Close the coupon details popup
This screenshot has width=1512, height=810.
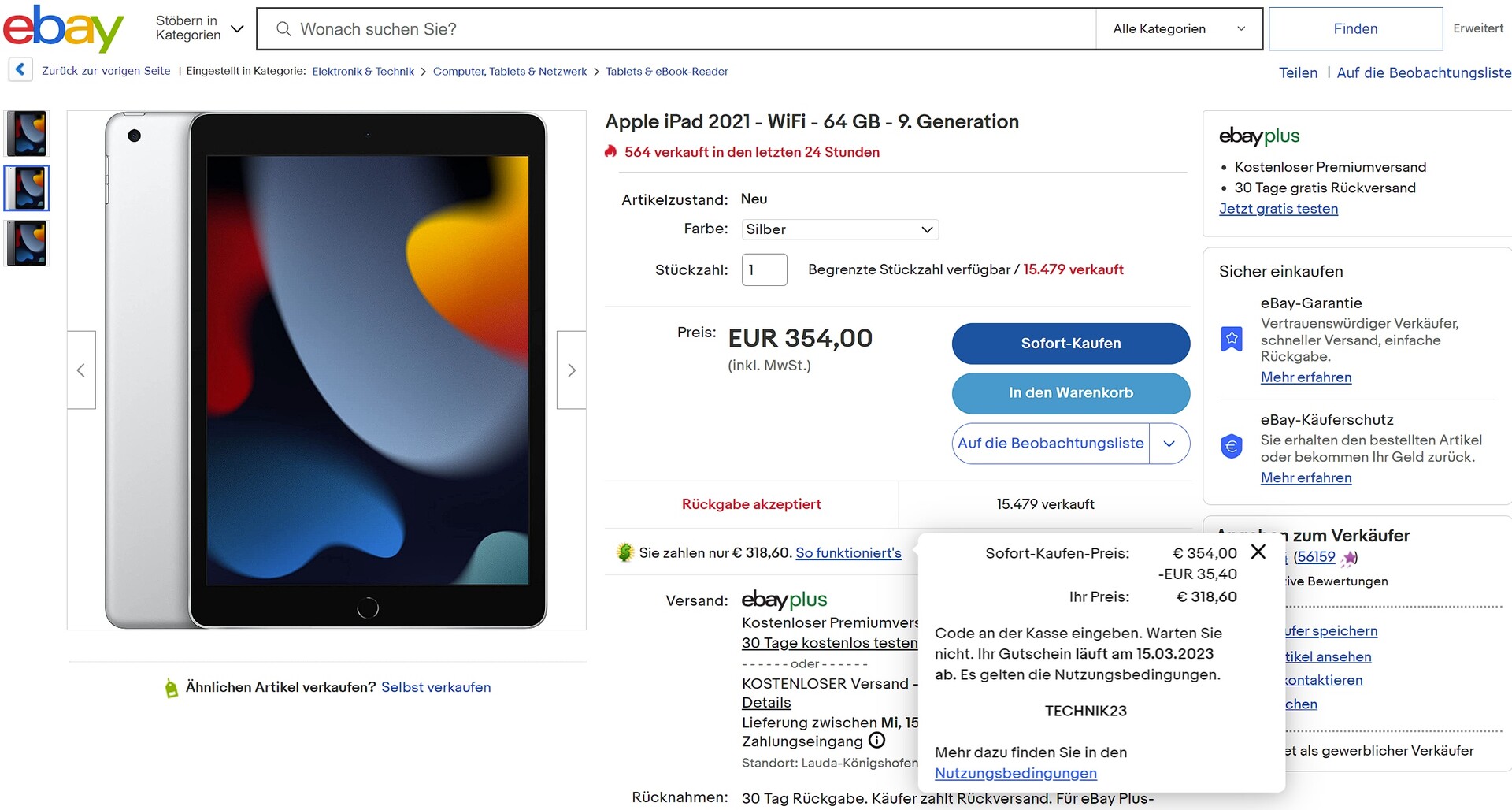(x=1258, y=552)
